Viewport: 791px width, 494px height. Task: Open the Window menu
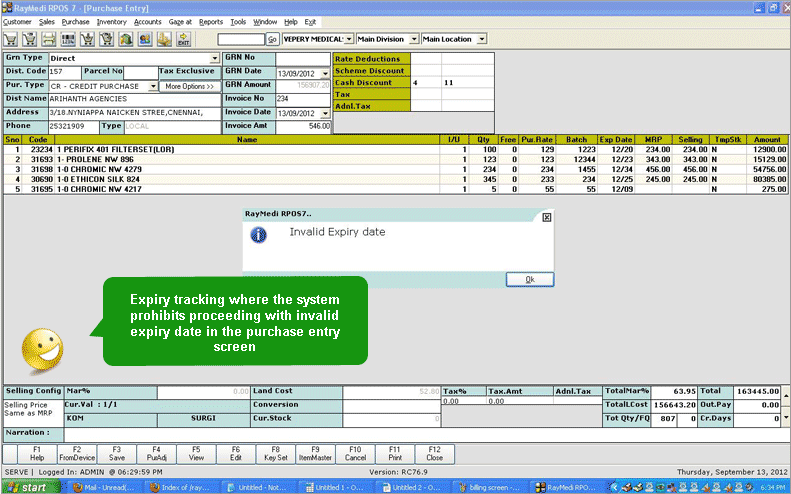(x=265, y=22)
